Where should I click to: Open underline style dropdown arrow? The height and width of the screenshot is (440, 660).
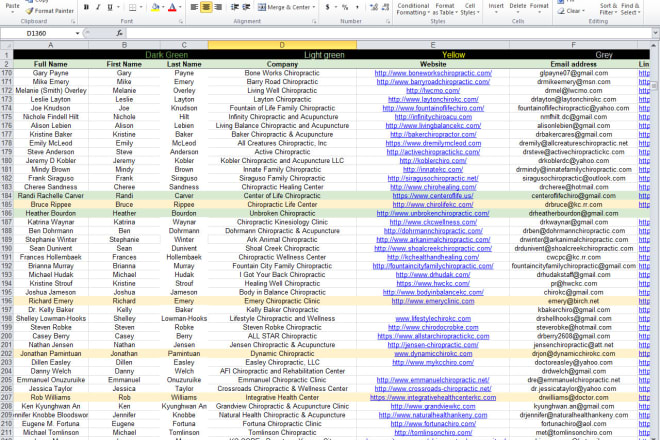pyautogui.click(x=118, y=7)
